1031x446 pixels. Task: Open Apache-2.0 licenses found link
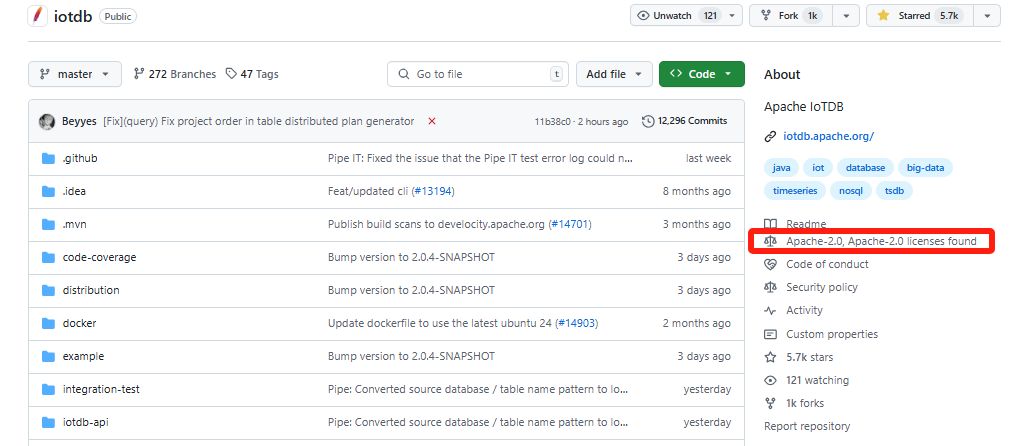881,241
